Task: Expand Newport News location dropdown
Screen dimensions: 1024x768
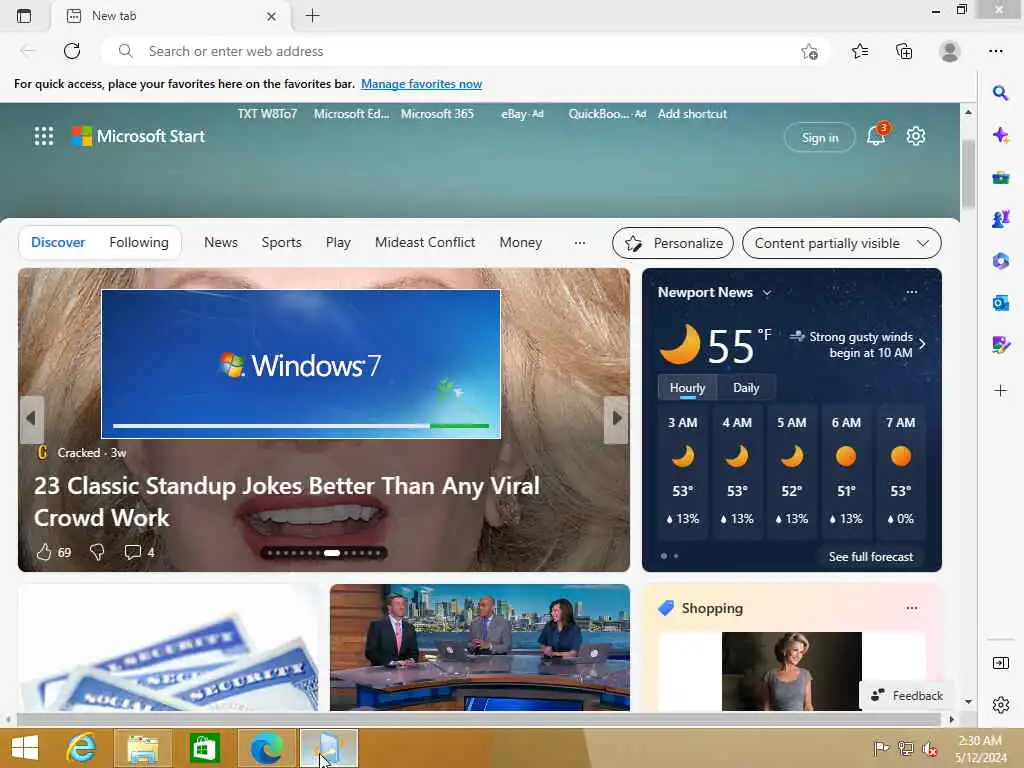Action: (x=767, y=293)
